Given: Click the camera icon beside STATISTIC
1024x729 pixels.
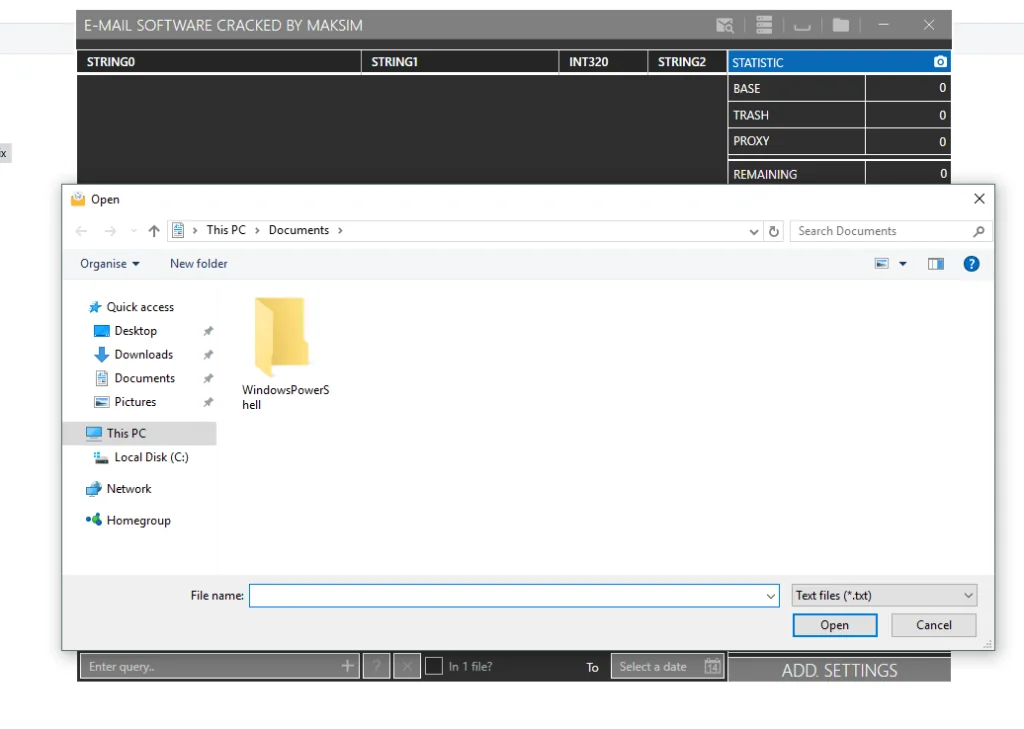Looking at the screenshot, I should [939, 62].
